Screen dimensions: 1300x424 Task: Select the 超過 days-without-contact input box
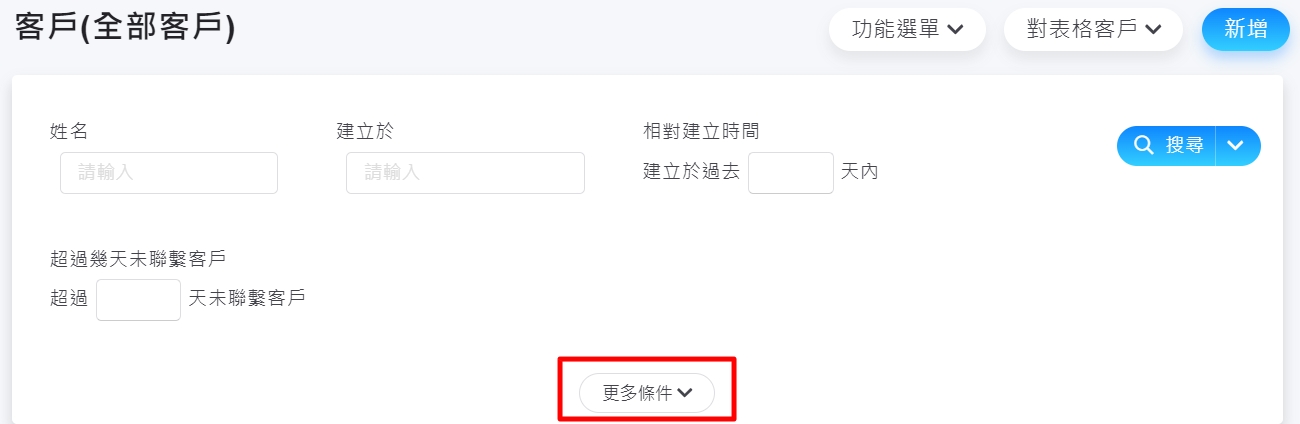(138, 299)
